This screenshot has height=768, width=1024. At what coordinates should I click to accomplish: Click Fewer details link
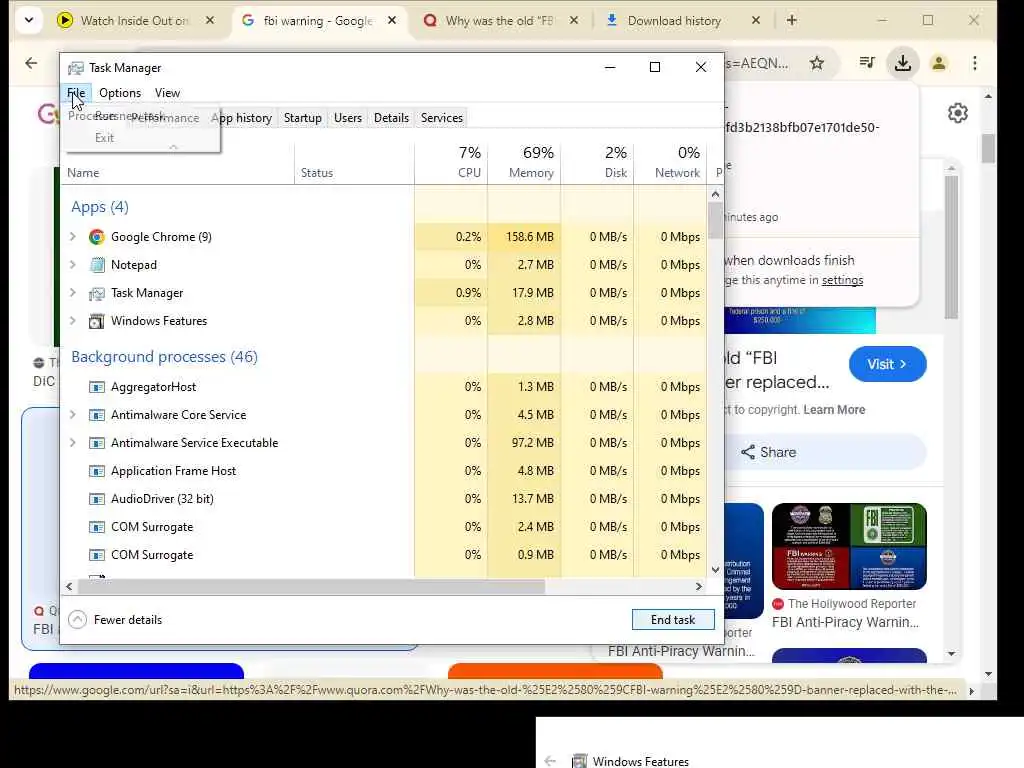point(128,620)
